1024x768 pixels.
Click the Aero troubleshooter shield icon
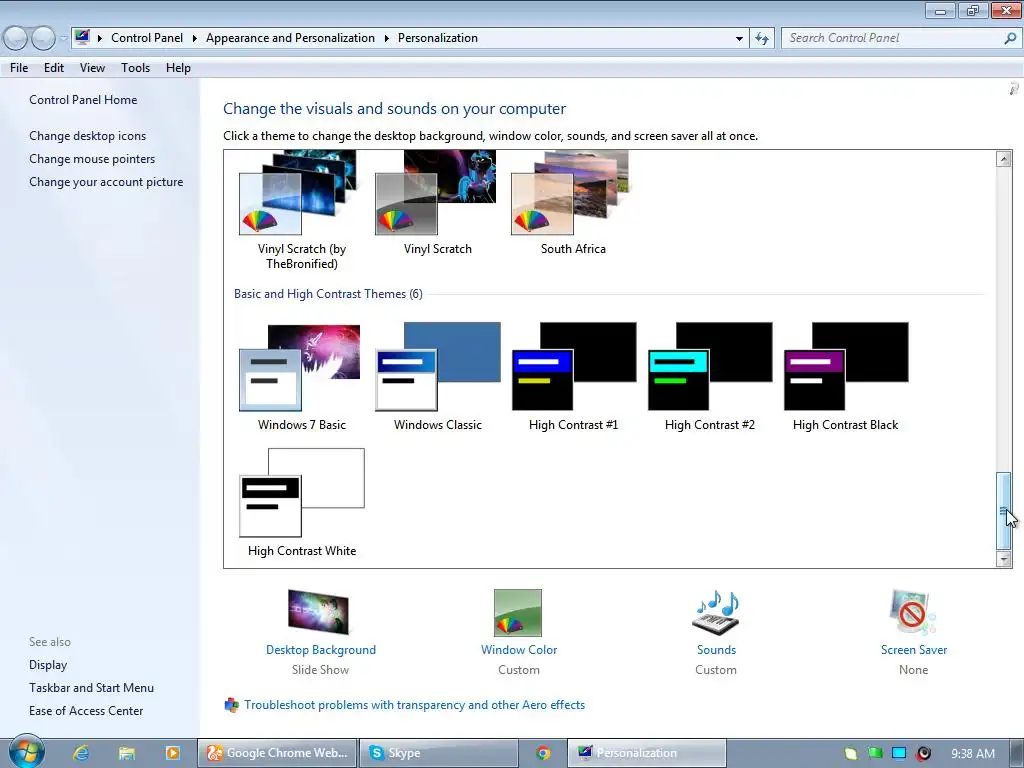231,705
